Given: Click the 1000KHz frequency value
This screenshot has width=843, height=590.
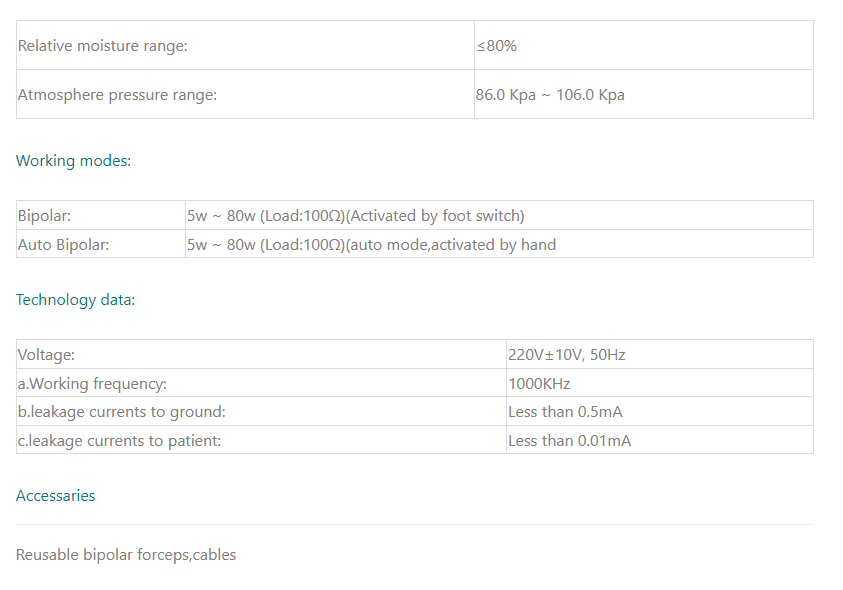Looking at the screenshot, I should (539, 383).
